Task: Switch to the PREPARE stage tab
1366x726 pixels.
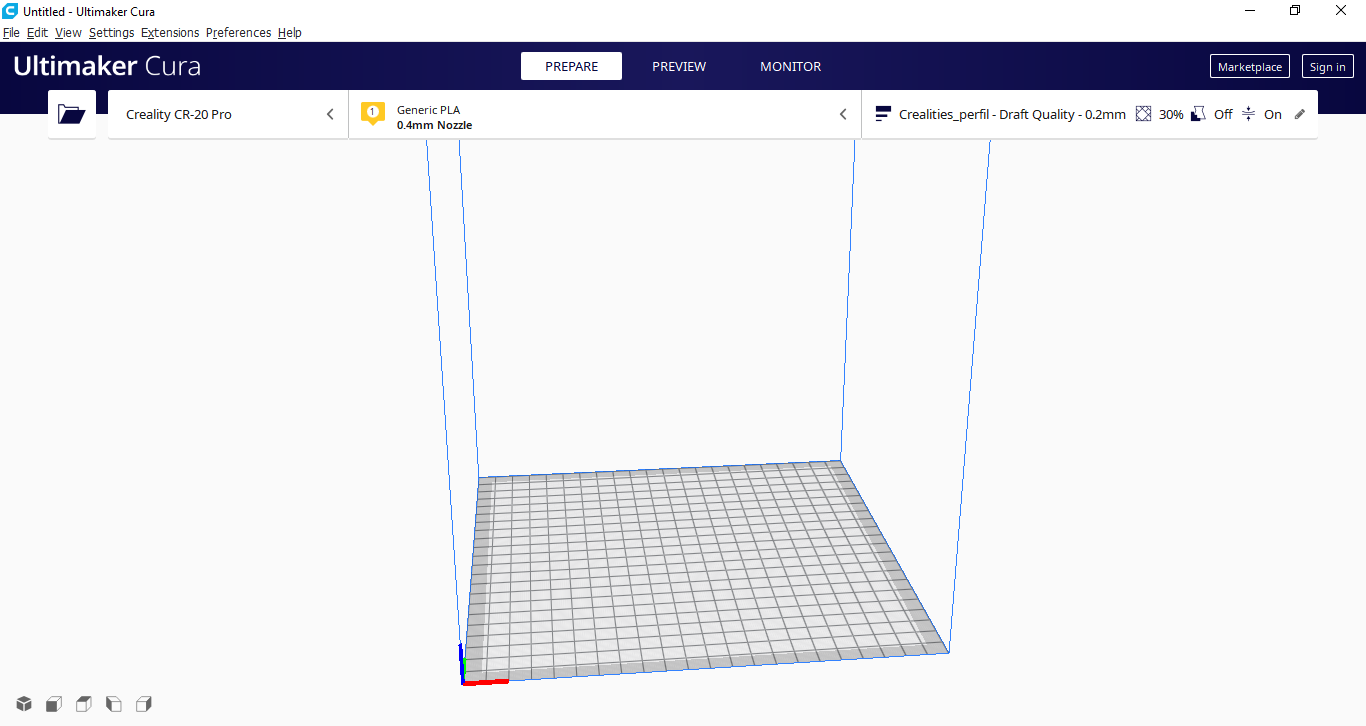Action: [x=571, y=66]
